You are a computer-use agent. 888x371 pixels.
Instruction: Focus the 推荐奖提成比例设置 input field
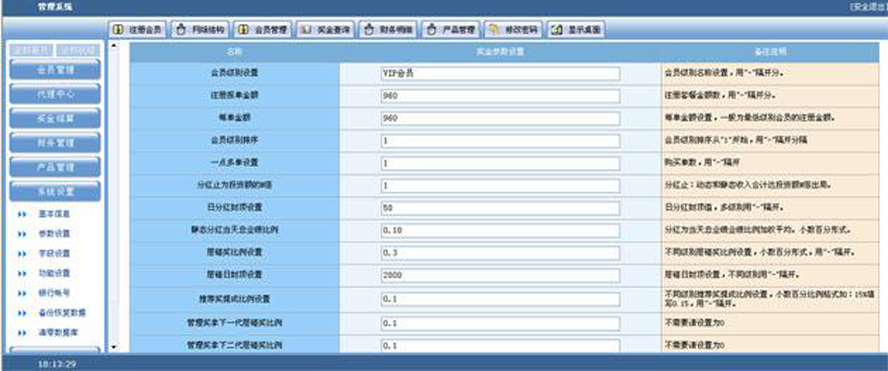500,299
